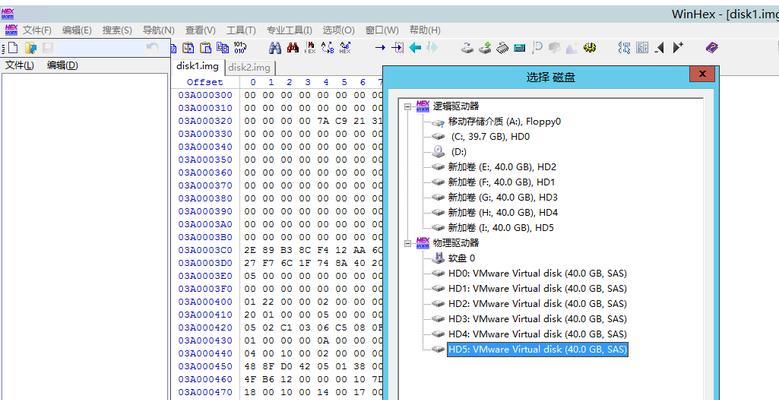This screenshot has width=779, height=400.
Task: Open the 搜索(S) menu
Action: pos(117,30)
